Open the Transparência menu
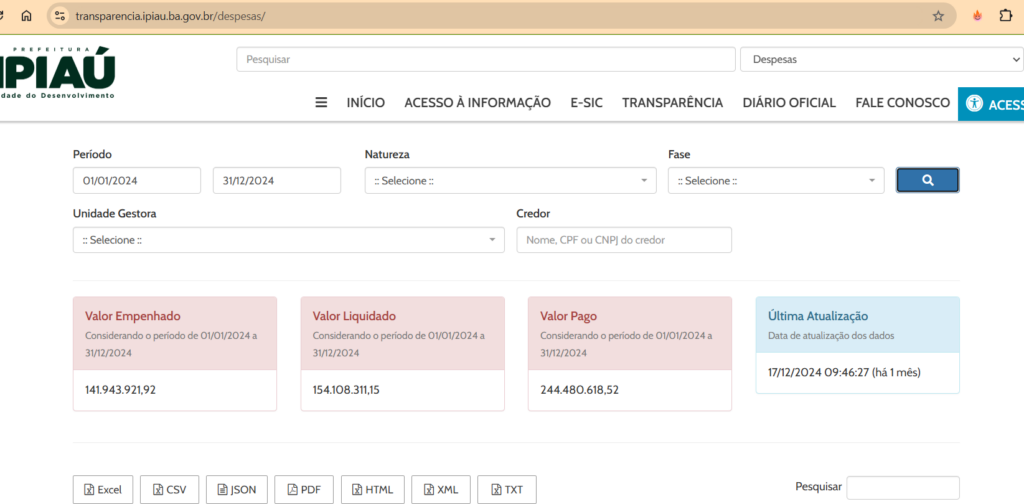 672,102
